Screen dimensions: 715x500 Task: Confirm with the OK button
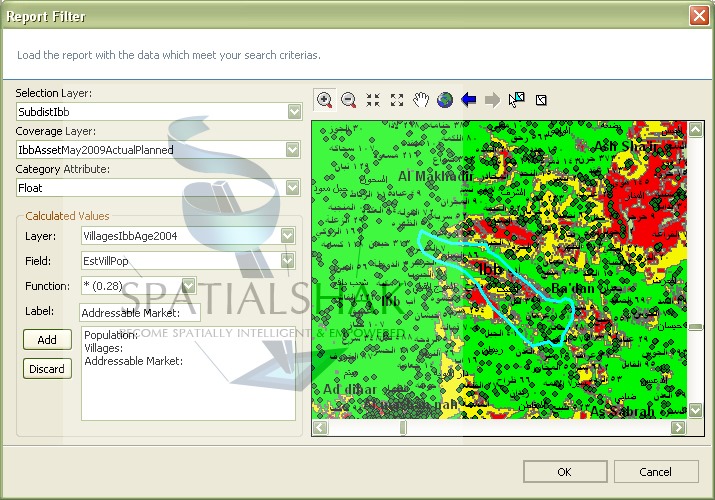click(564, 471)
